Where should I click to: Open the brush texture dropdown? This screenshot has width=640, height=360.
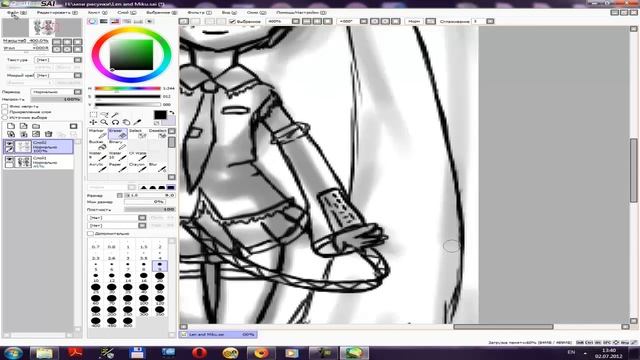click(x=142, y=225)
